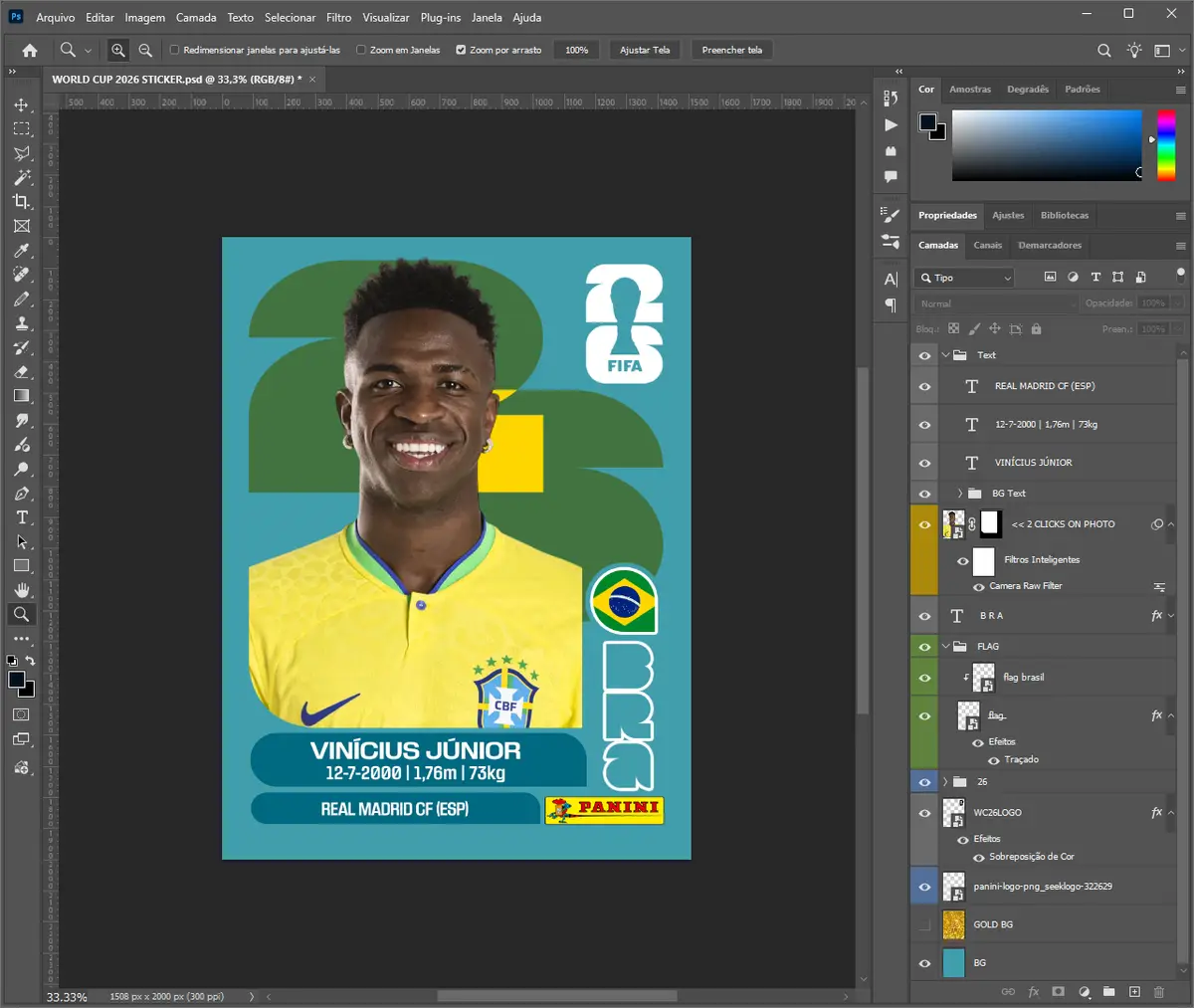The height and width of the screenshot is (1008, 1194).
Task: Select the Eyedropper tool
Action: tap(21, 251)
